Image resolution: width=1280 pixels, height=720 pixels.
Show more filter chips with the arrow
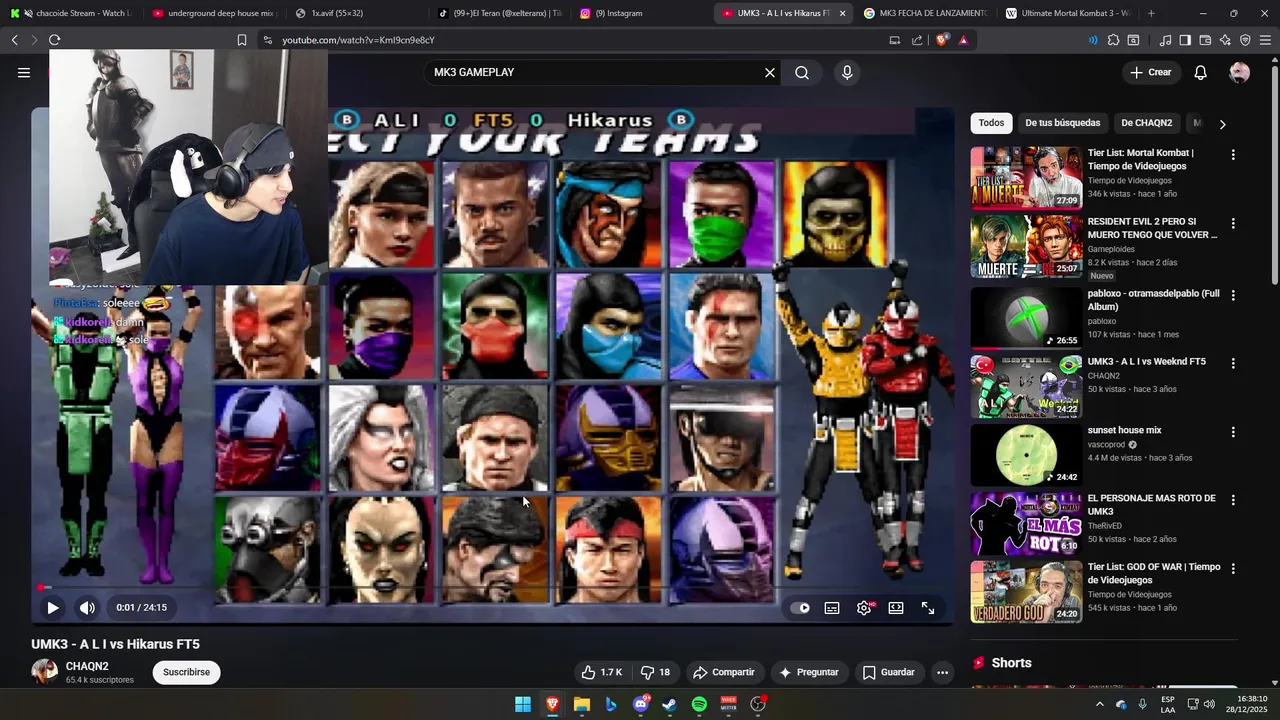[1222, 124]
